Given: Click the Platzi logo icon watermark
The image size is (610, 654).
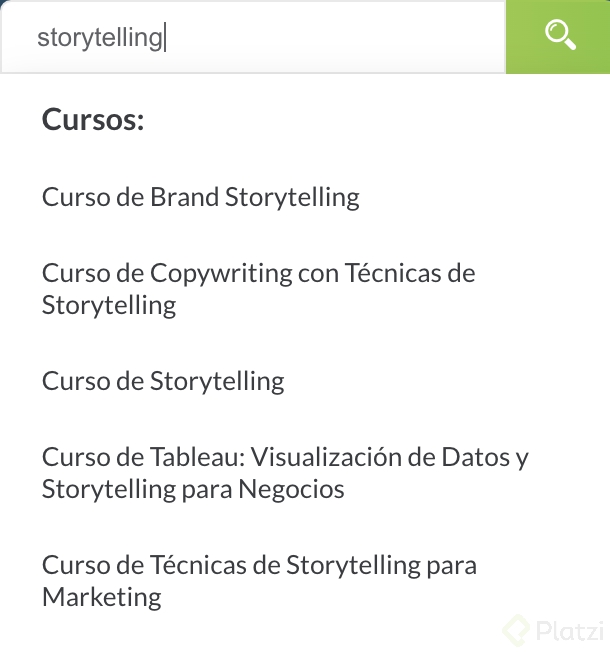Looking at the screenshot, I should pos(517,631).
